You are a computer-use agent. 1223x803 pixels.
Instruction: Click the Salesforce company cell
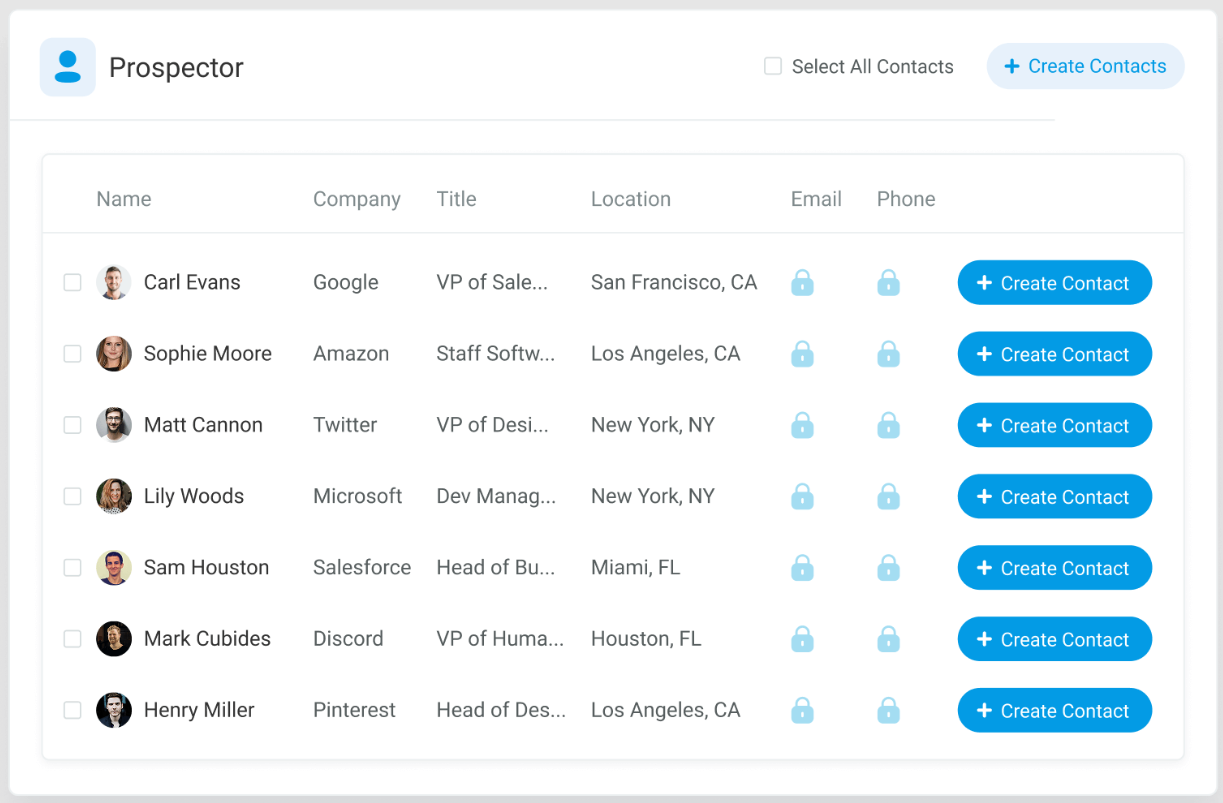[362, 567]
